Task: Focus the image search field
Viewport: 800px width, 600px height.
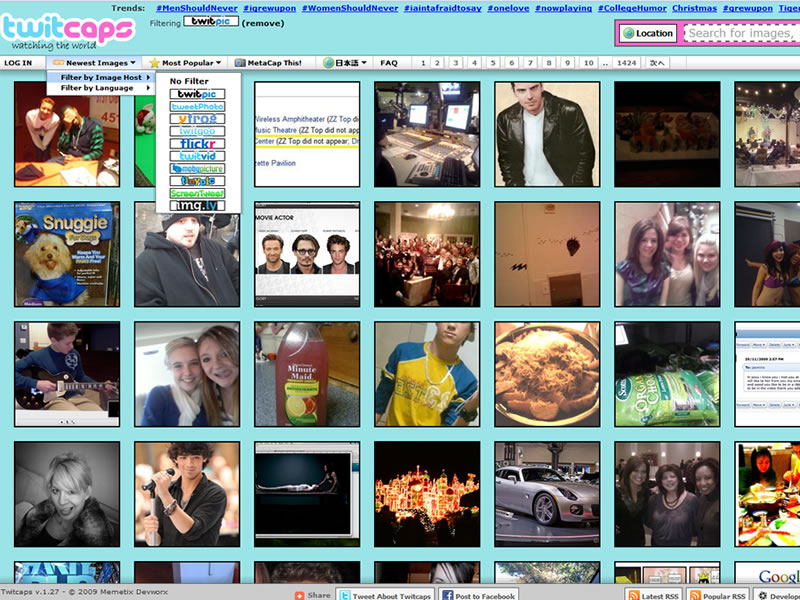Action: click(x=741, y=33)
